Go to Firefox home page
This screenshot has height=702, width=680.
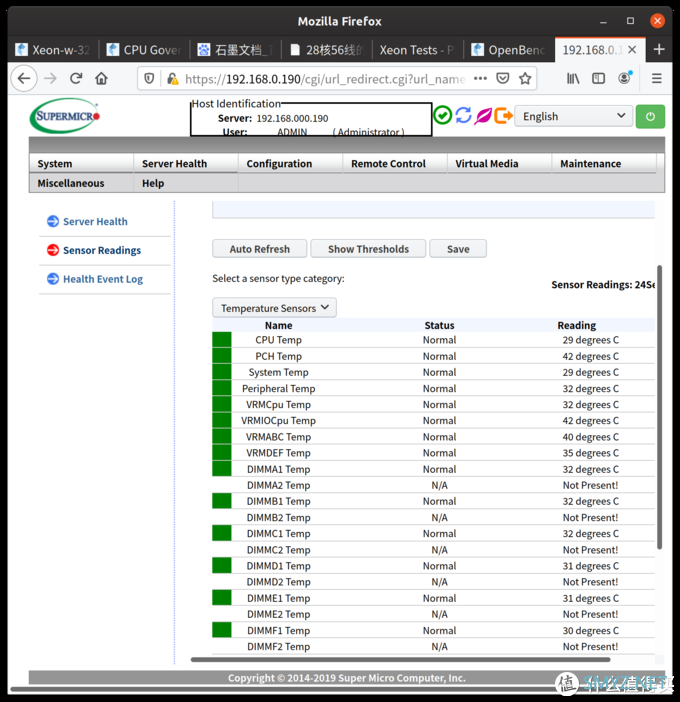coord(101,78)
